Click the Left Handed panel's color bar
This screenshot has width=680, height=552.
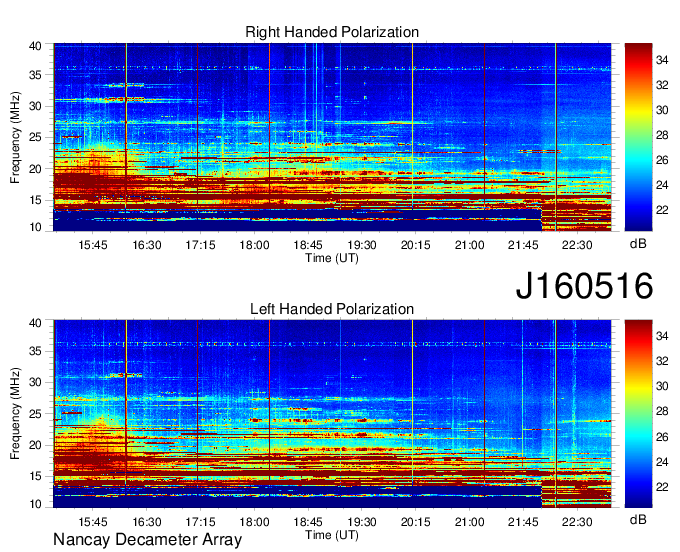tap(638, 414)
